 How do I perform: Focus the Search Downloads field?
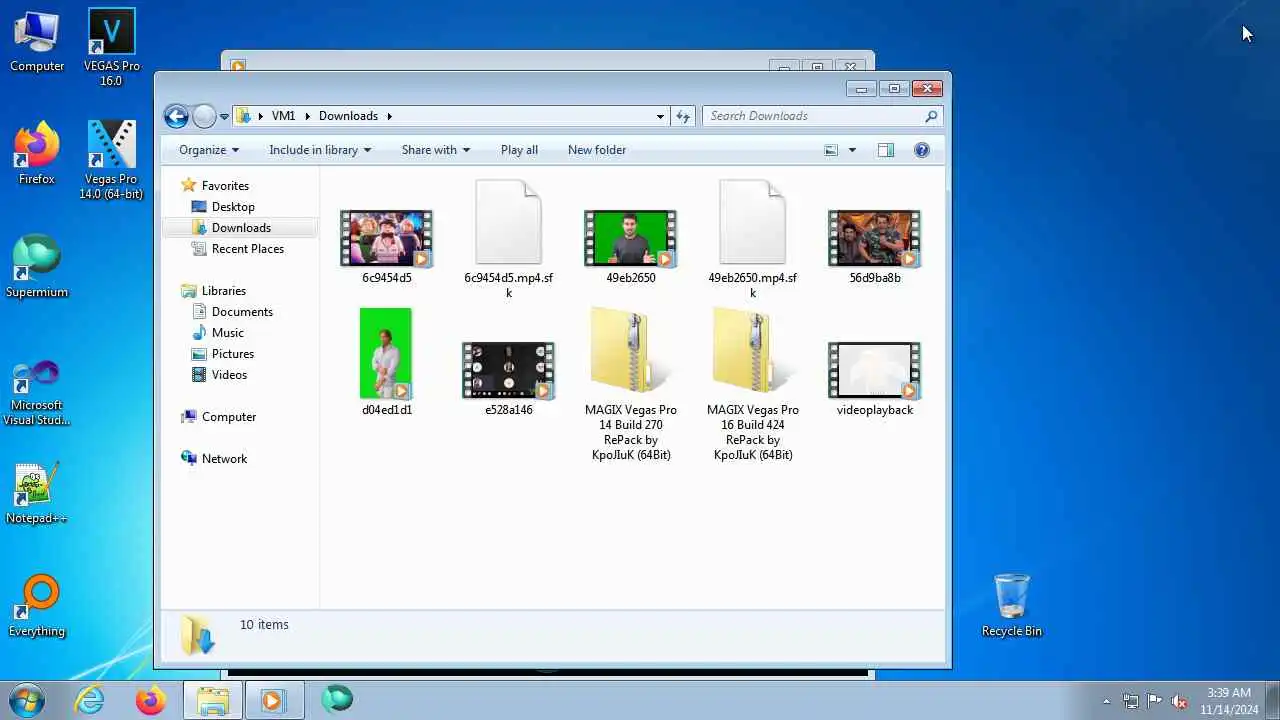822,116
